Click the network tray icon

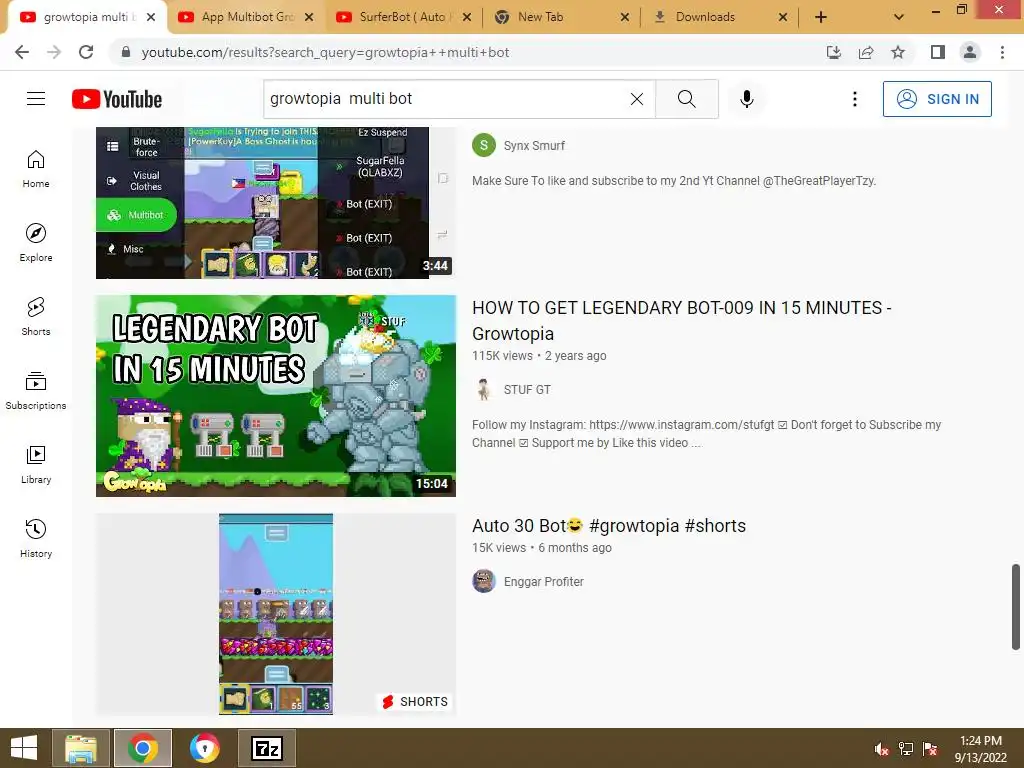click(906, 749)
